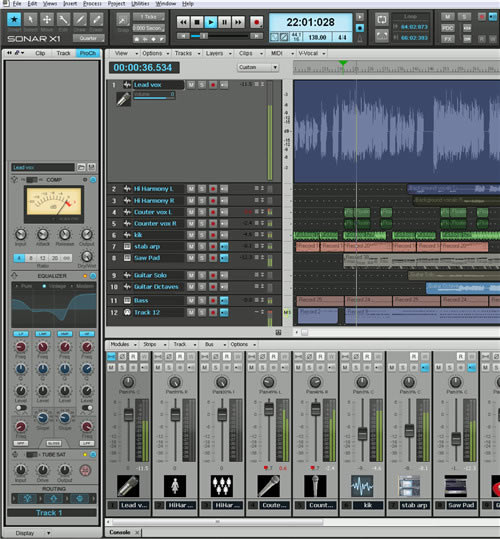Image resolution: width=500 pixels, height=539 pixels.
Task: Toggle the EQUALIZER module power button
Action: tap(93, 276)
